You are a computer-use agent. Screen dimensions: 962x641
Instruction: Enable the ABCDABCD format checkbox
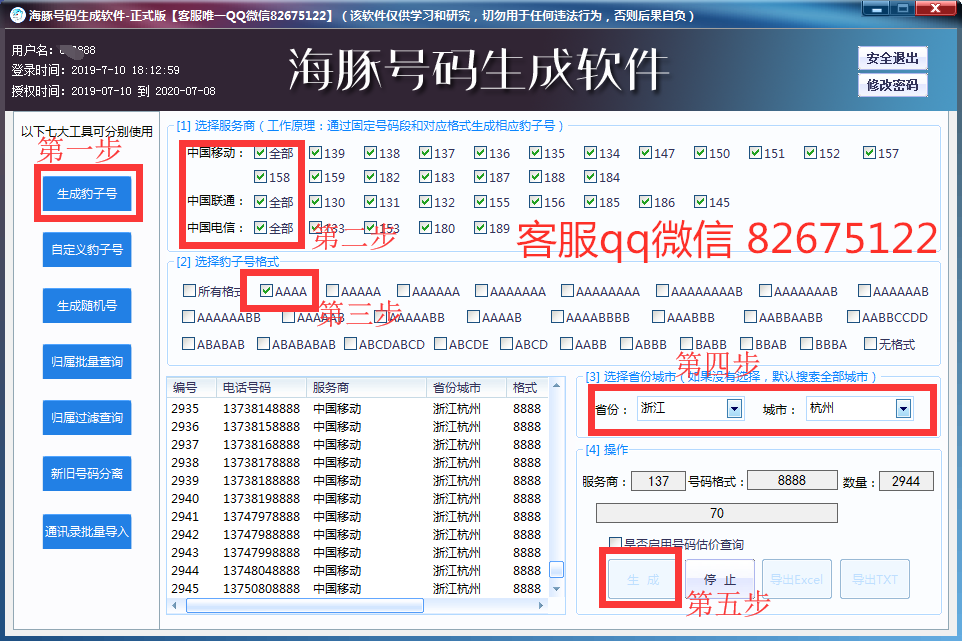tap(351, 344)
